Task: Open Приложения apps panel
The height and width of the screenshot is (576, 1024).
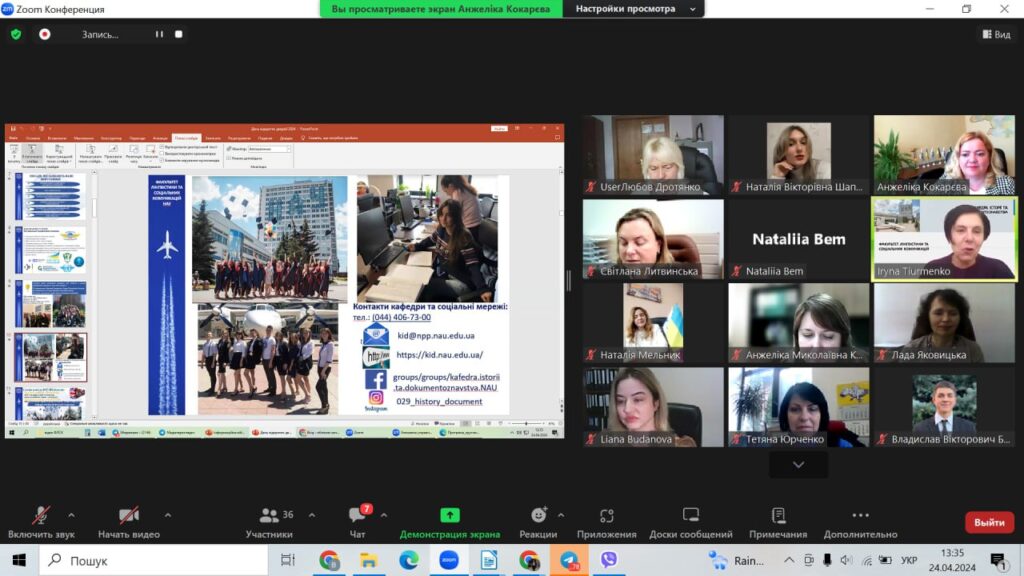Action: pyautogui.click(x=606, y=516)
